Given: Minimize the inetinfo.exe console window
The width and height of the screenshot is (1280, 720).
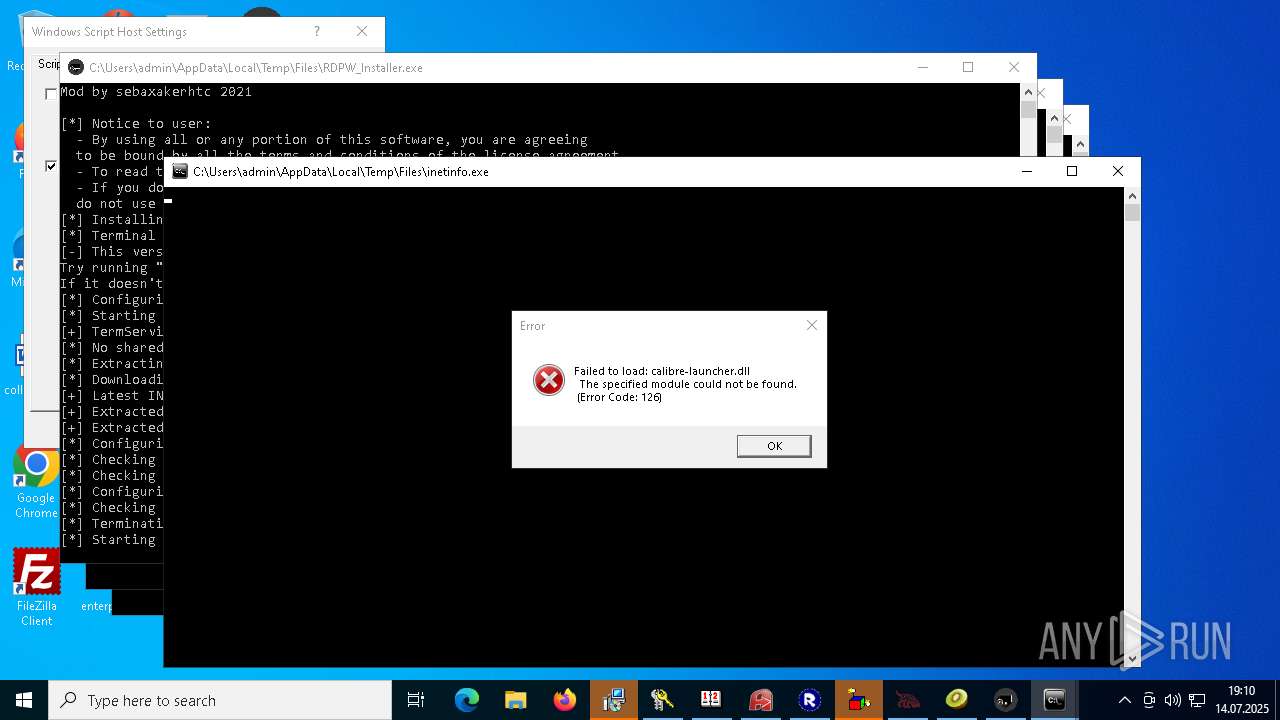Looking at the screenshot, I should pyautogui.click(x=1026, y=171).
